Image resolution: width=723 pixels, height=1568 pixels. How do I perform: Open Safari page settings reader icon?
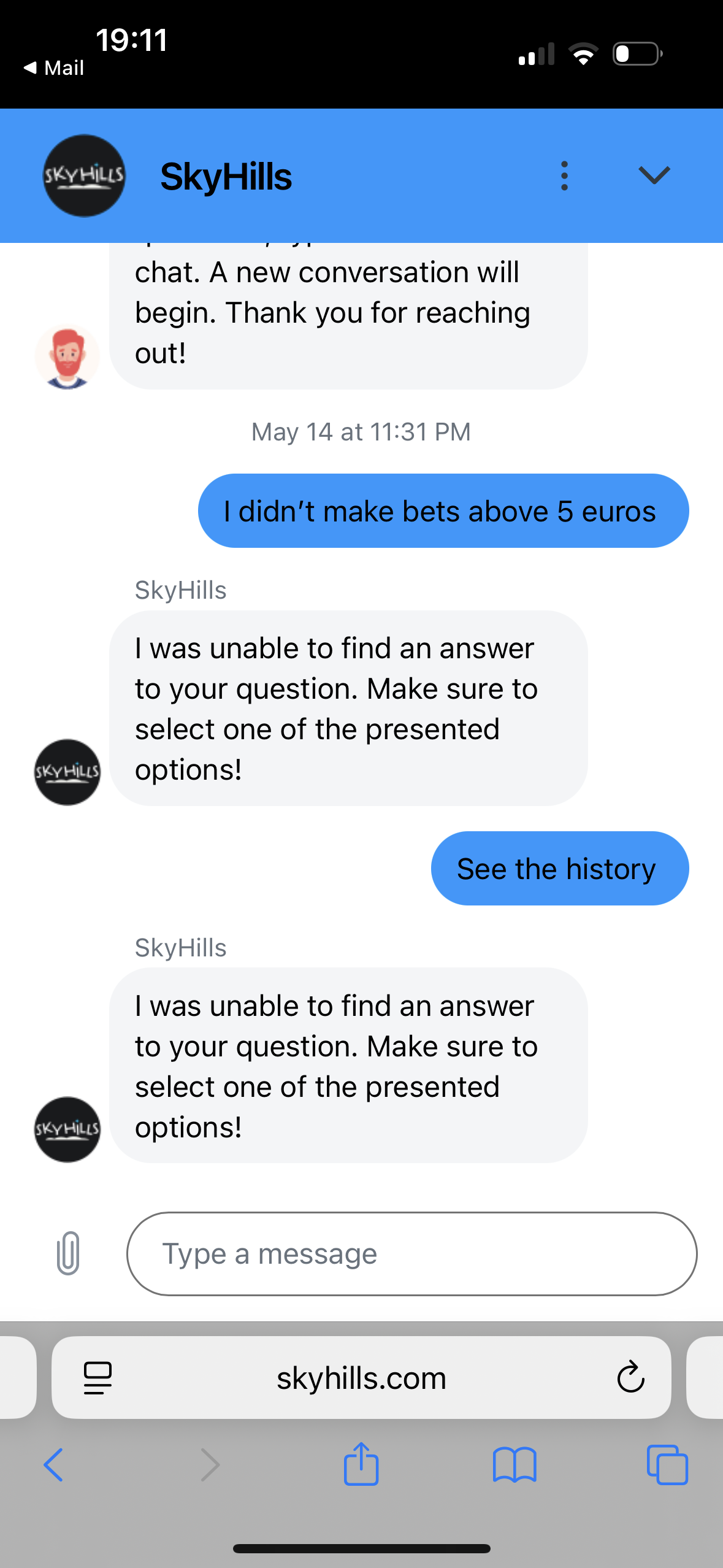[98, 1377]
